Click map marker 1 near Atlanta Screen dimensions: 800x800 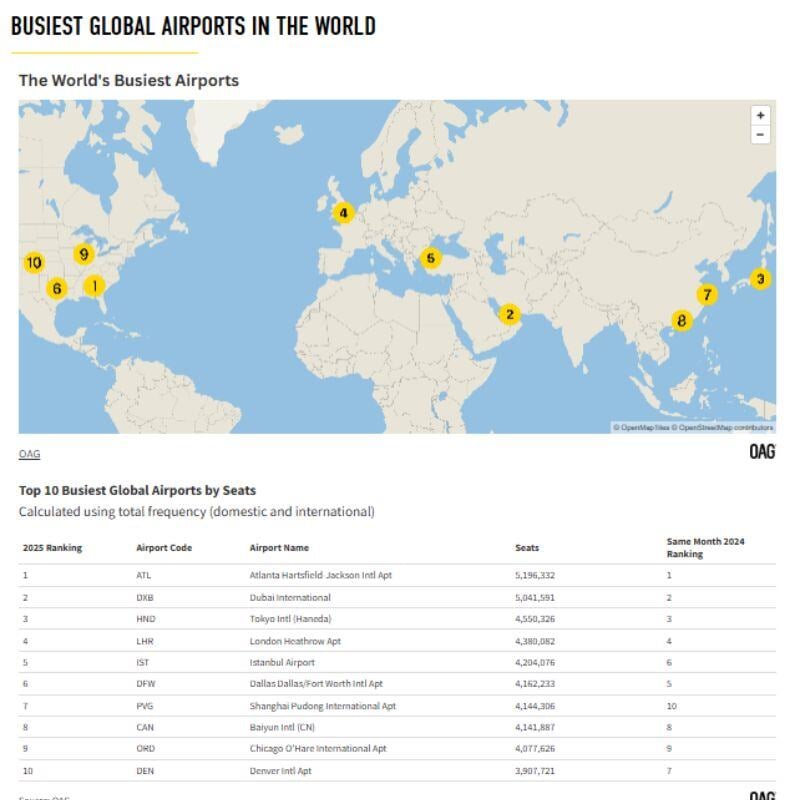click(x=94, y=286)
